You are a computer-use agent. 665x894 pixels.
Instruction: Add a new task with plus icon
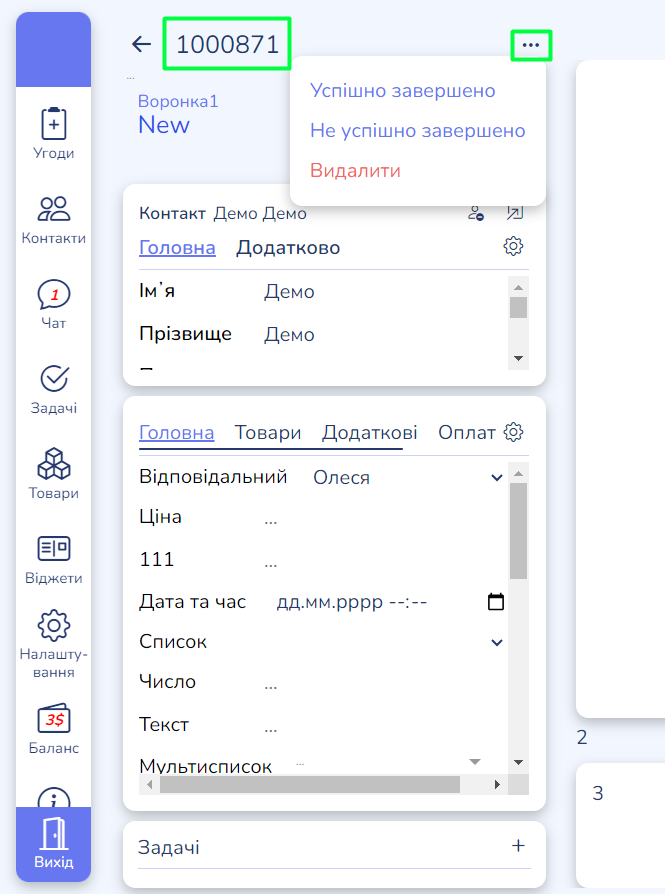[x=518, y=846]
